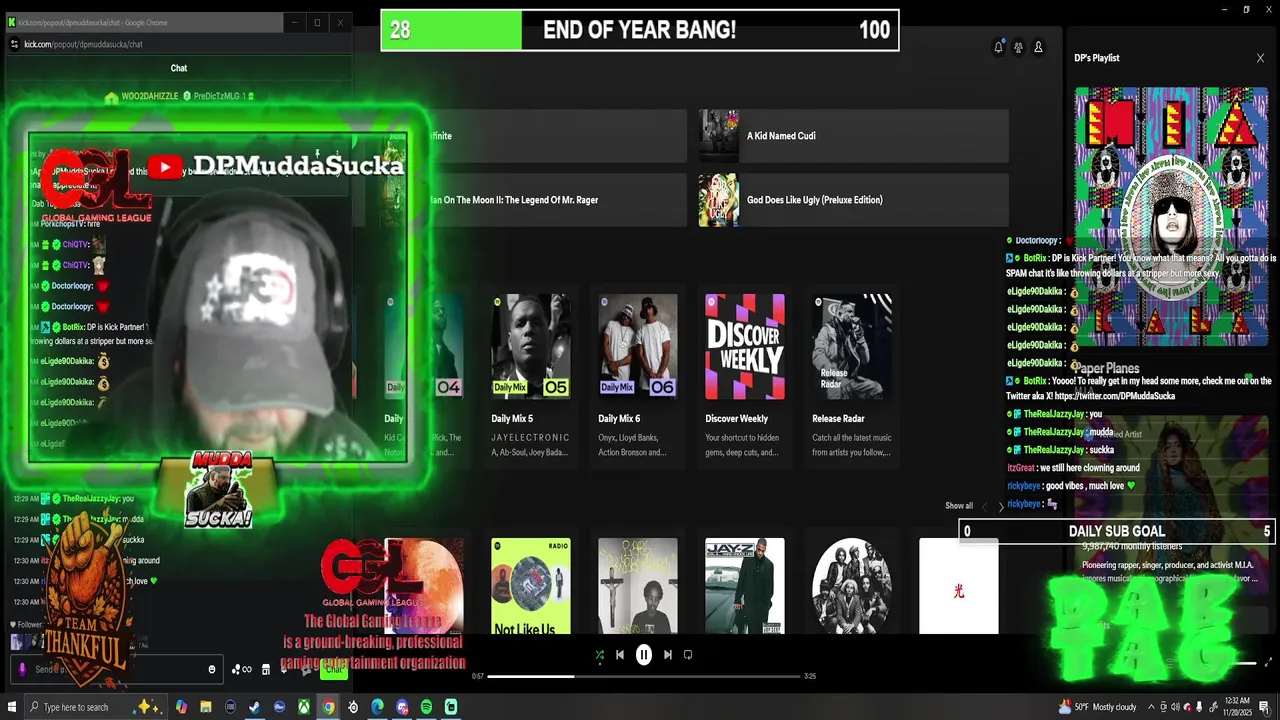
Task: Open the Kick points infinity icon
Action: [241, 670]
